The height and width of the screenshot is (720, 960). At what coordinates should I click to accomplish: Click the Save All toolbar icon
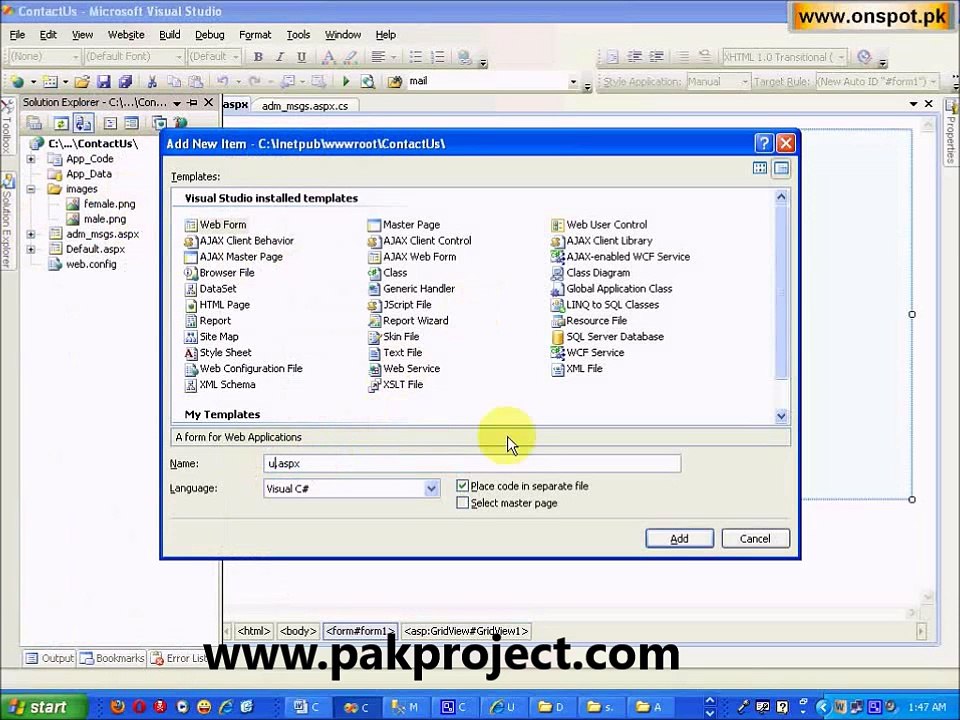click(126, 81)
